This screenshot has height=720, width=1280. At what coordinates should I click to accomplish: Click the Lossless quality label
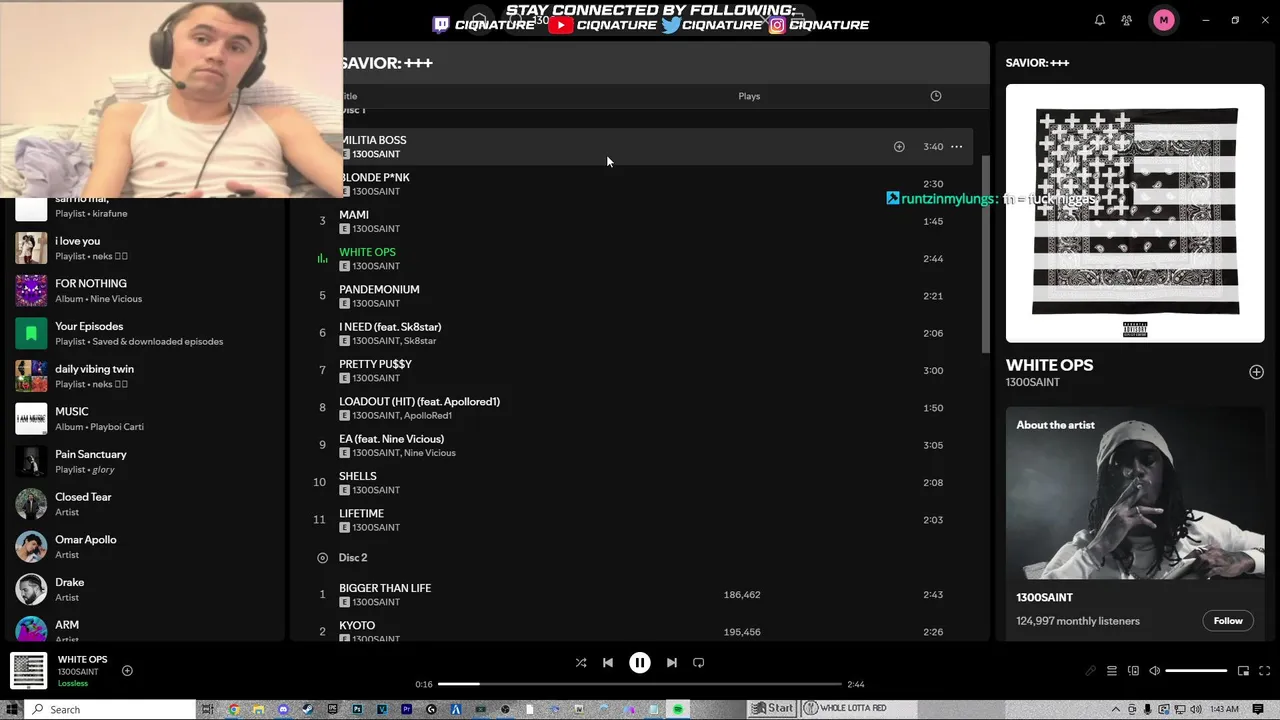73,684
